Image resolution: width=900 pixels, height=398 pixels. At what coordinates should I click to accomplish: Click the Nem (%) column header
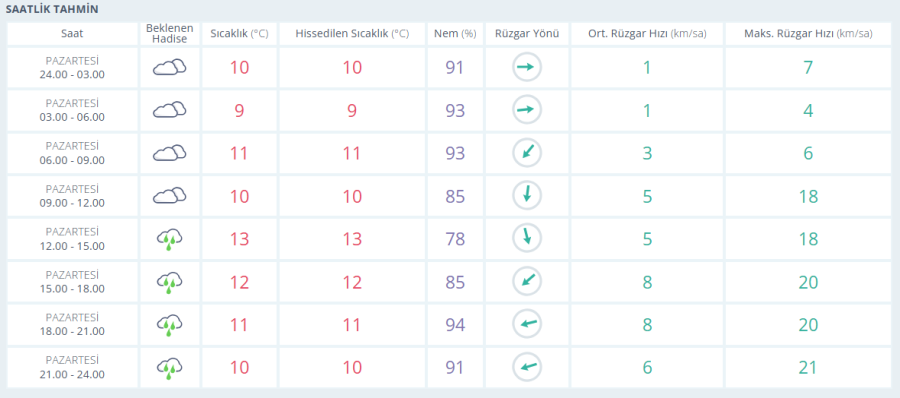[x=455, y=34]
